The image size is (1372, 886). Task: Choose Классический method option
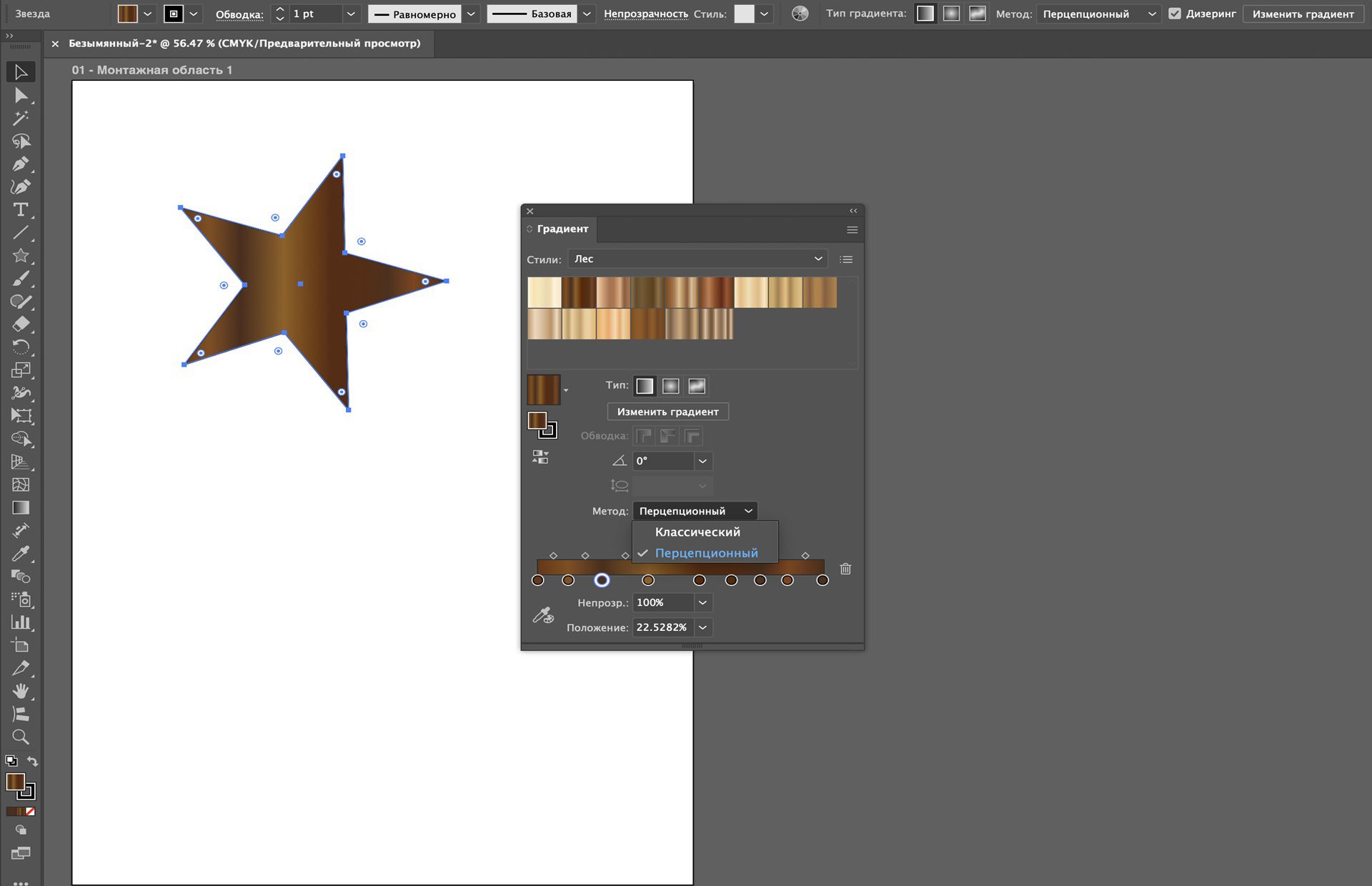[697, 532]
